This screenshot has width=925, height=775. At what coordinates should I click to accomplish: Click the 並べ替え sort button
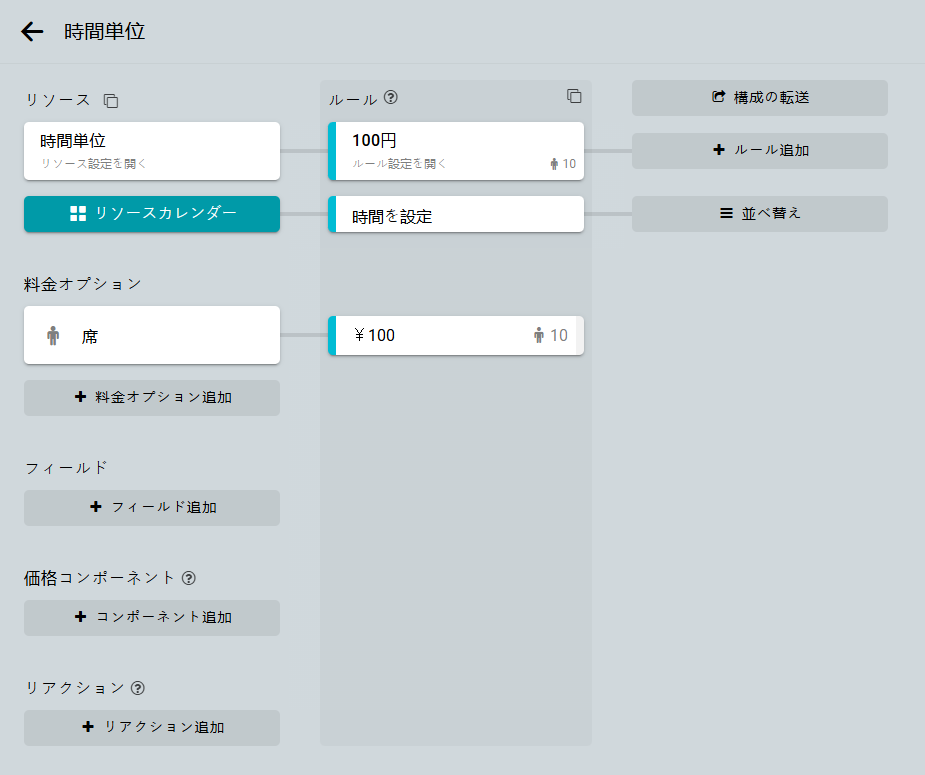759,213
